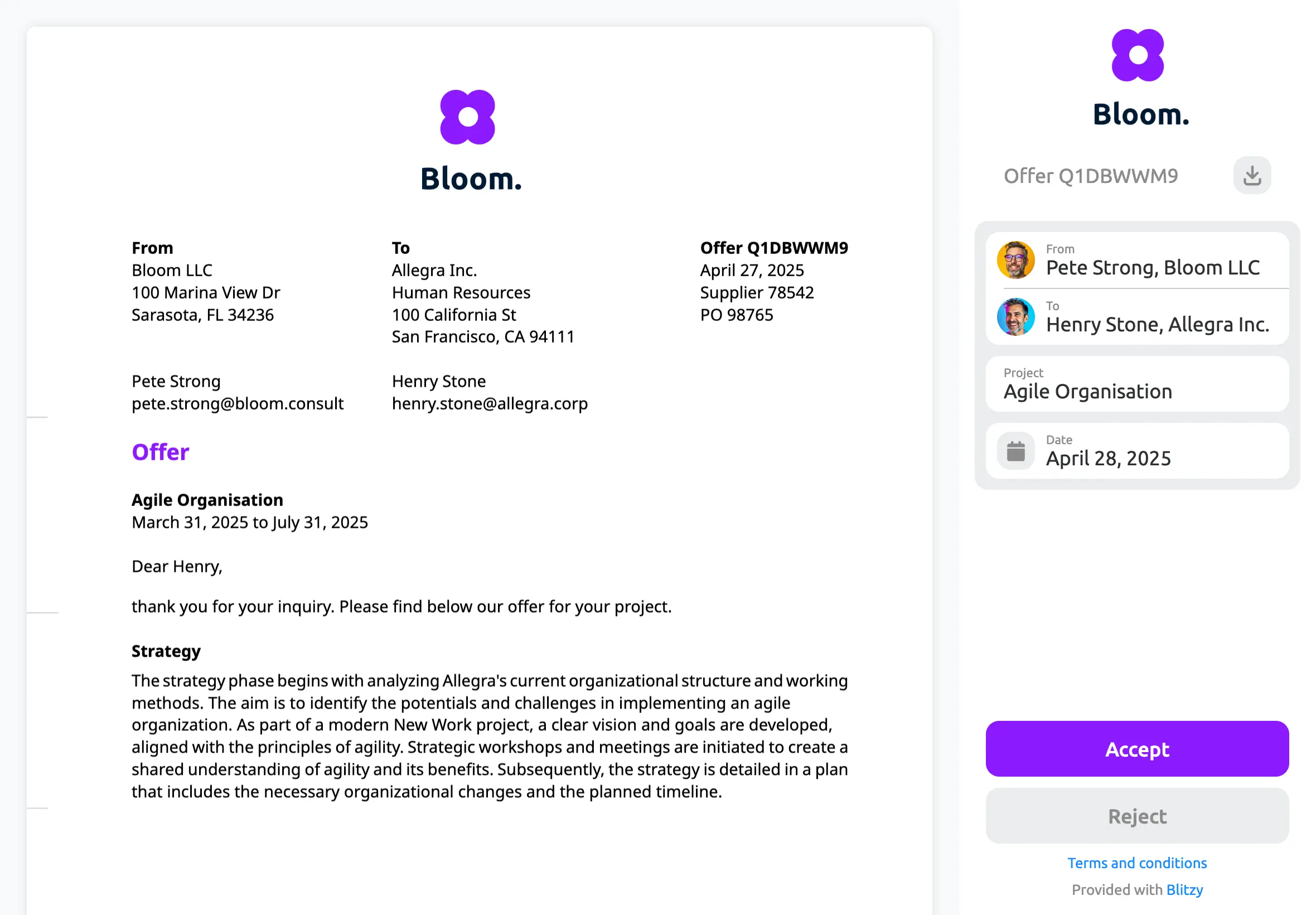The height and width of the screenshot is (915, 1316).
Task: Click the To Henry Stone, Allegra Inc. row
Action: point(1136,316)
